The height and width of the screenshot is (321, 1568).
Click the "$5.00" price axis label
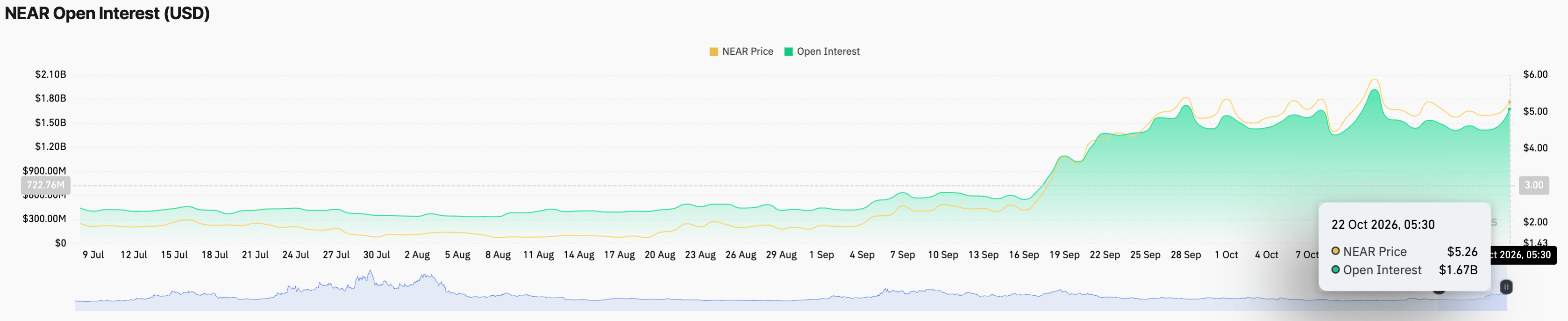1535,111
